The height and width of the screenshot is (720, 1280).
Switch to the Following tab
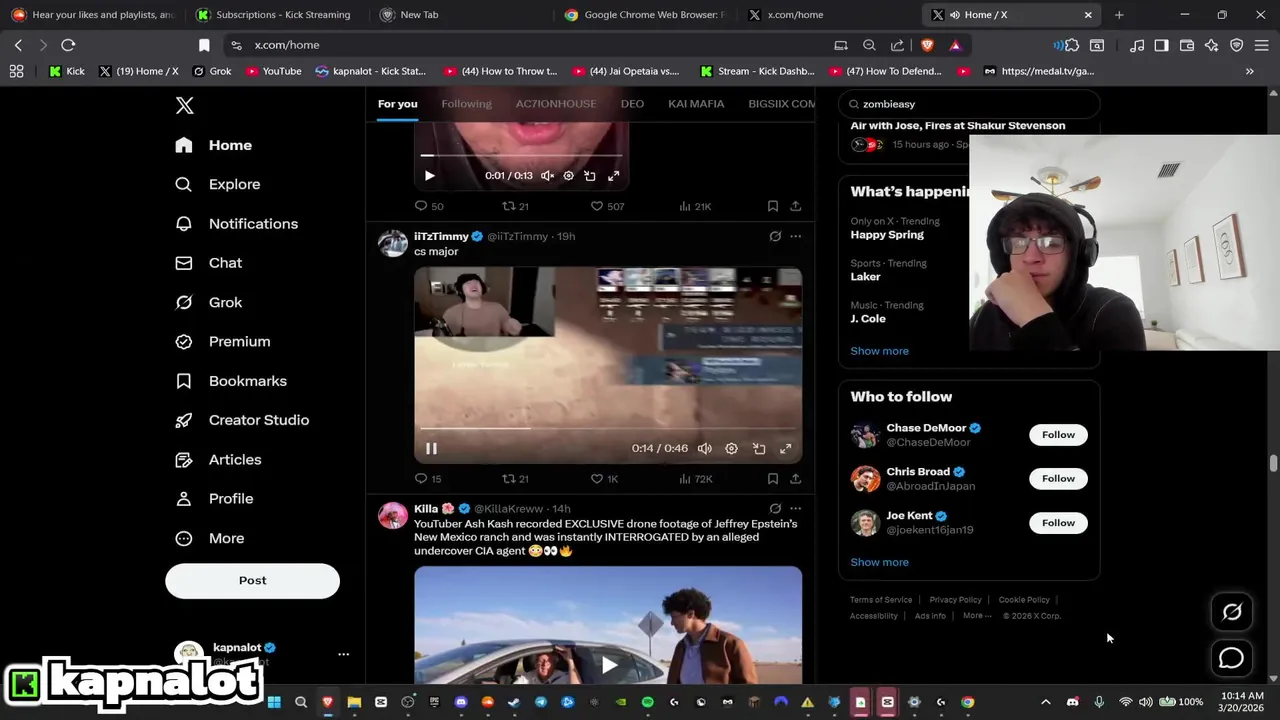(x=466, y=104)
